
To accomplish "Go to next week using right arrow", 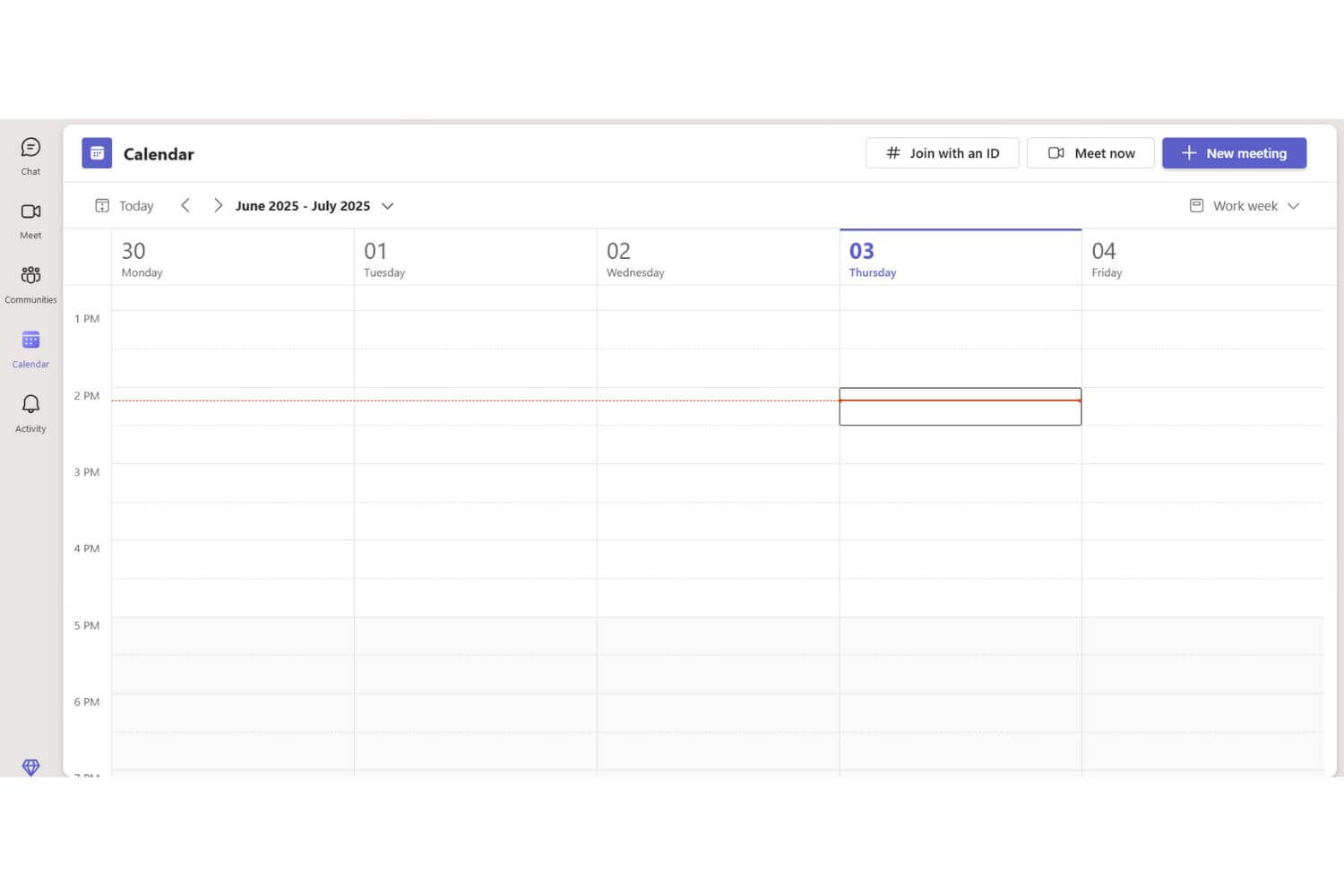I will point(218,205).
